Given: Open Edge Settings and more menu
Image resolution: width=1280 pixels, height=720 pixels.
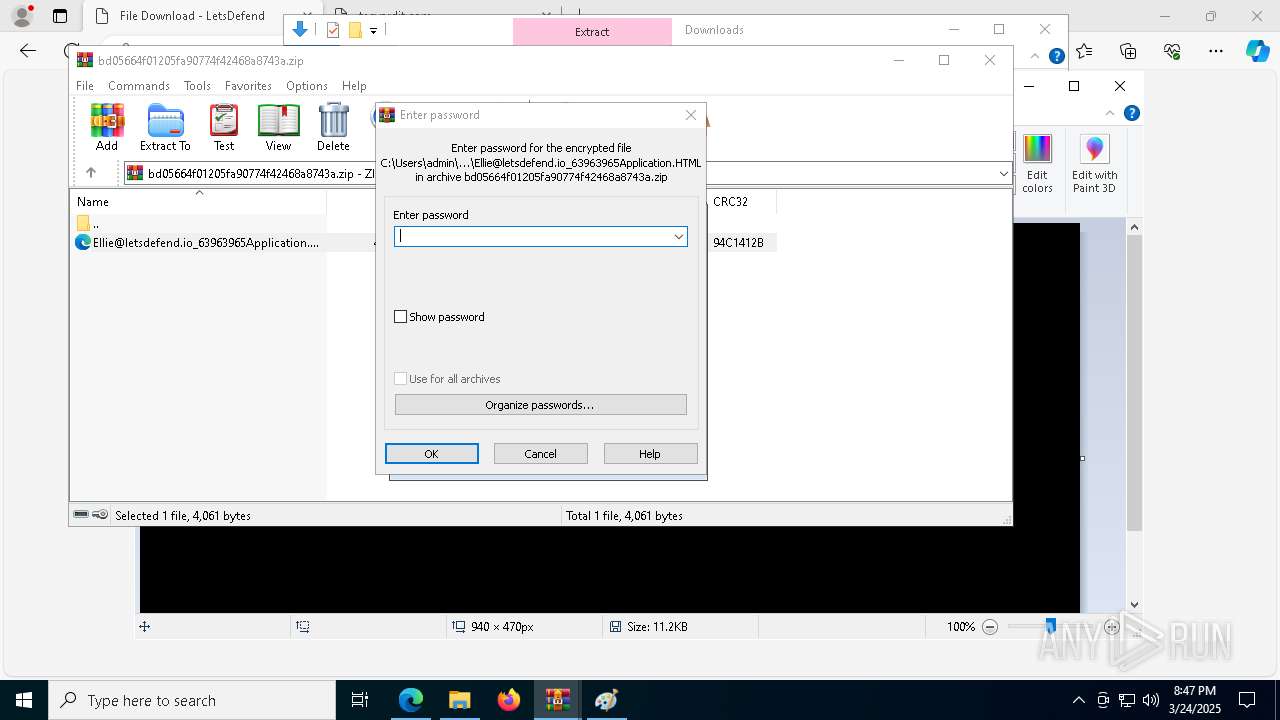Looking at the screenshot, I should point(1216,51).
